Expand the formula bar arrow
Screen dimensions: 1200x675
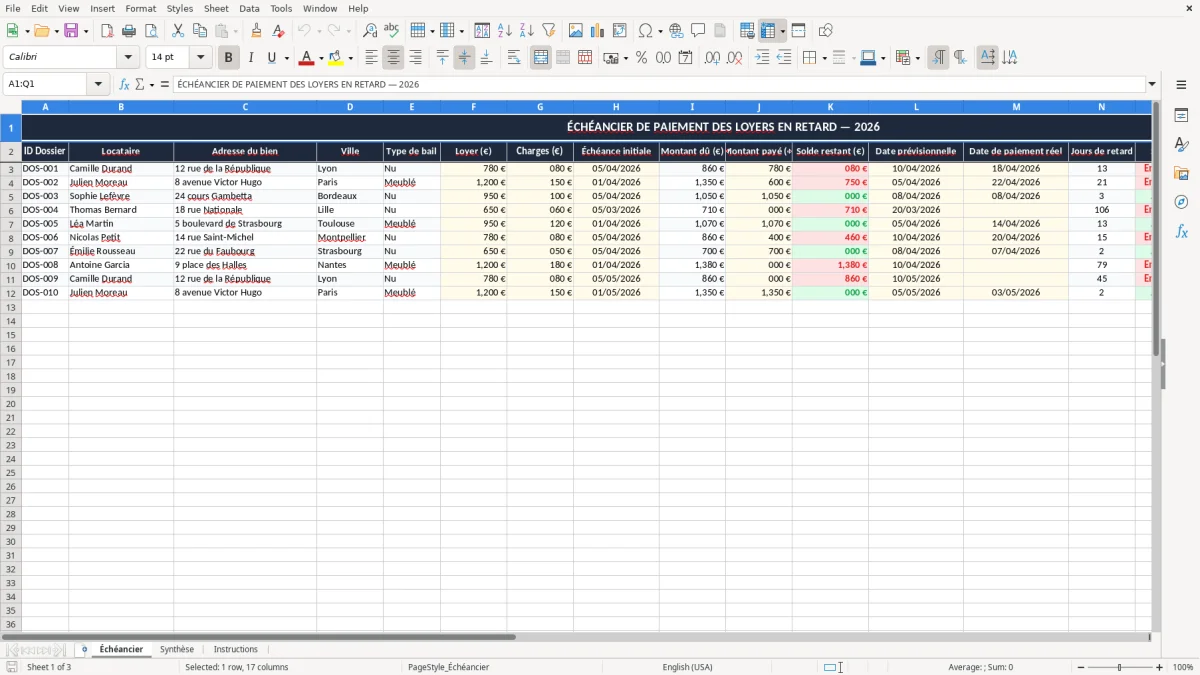click(1152, 85)
